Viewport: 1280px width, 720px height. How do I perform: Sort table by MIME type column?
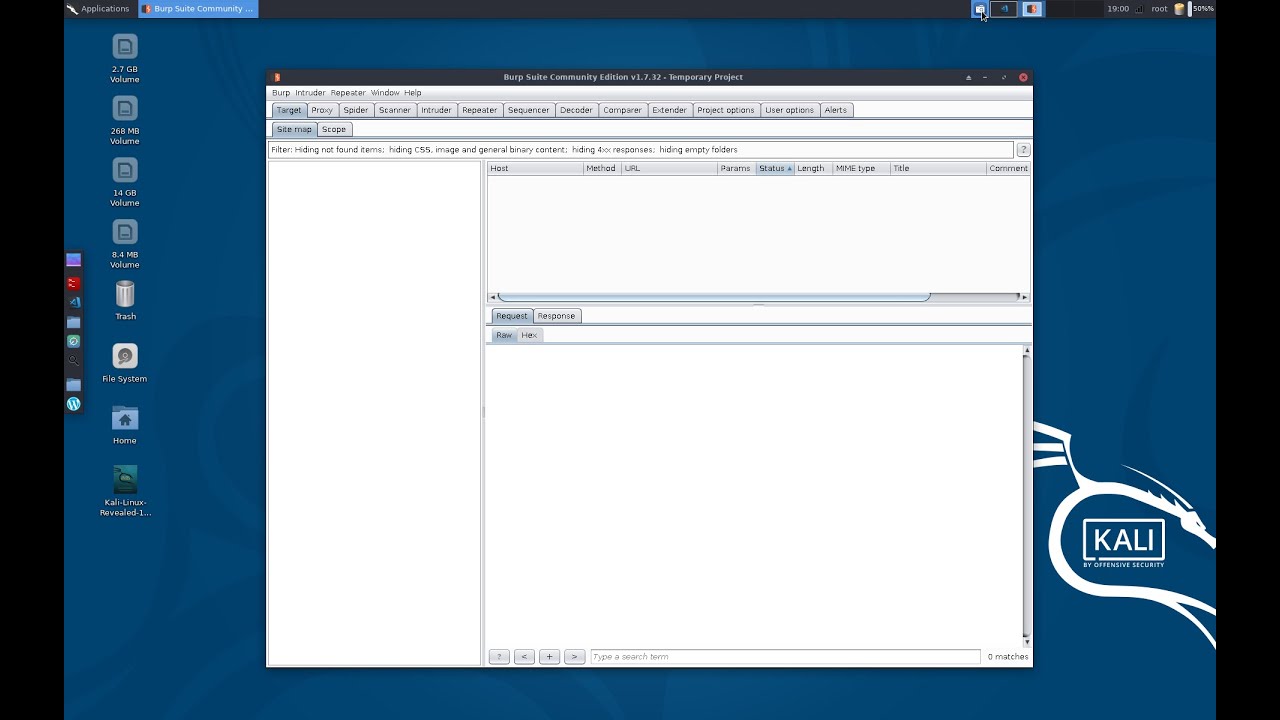(x=861, y=168)
